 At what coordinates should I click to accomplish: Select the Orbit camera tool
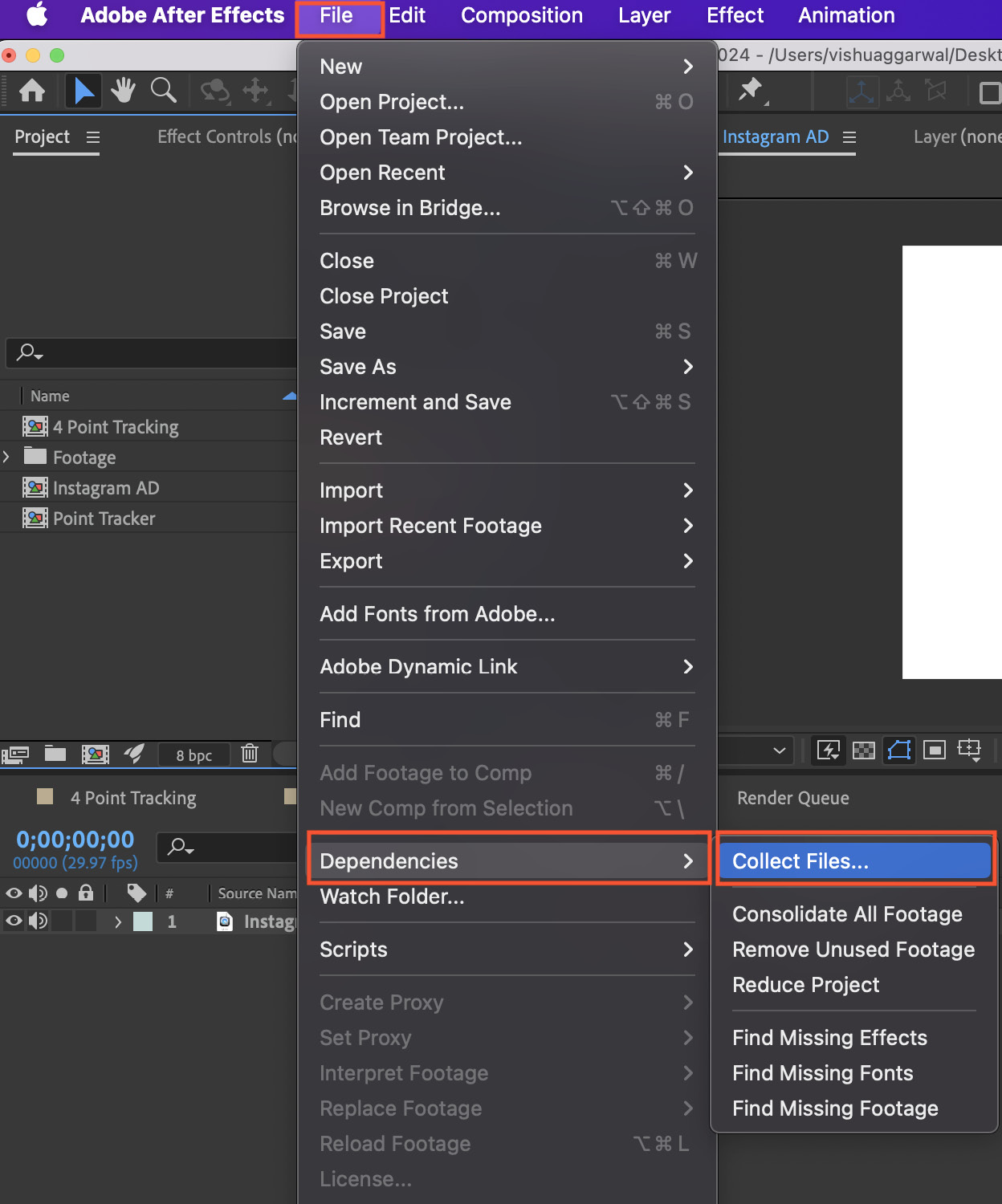214,91
